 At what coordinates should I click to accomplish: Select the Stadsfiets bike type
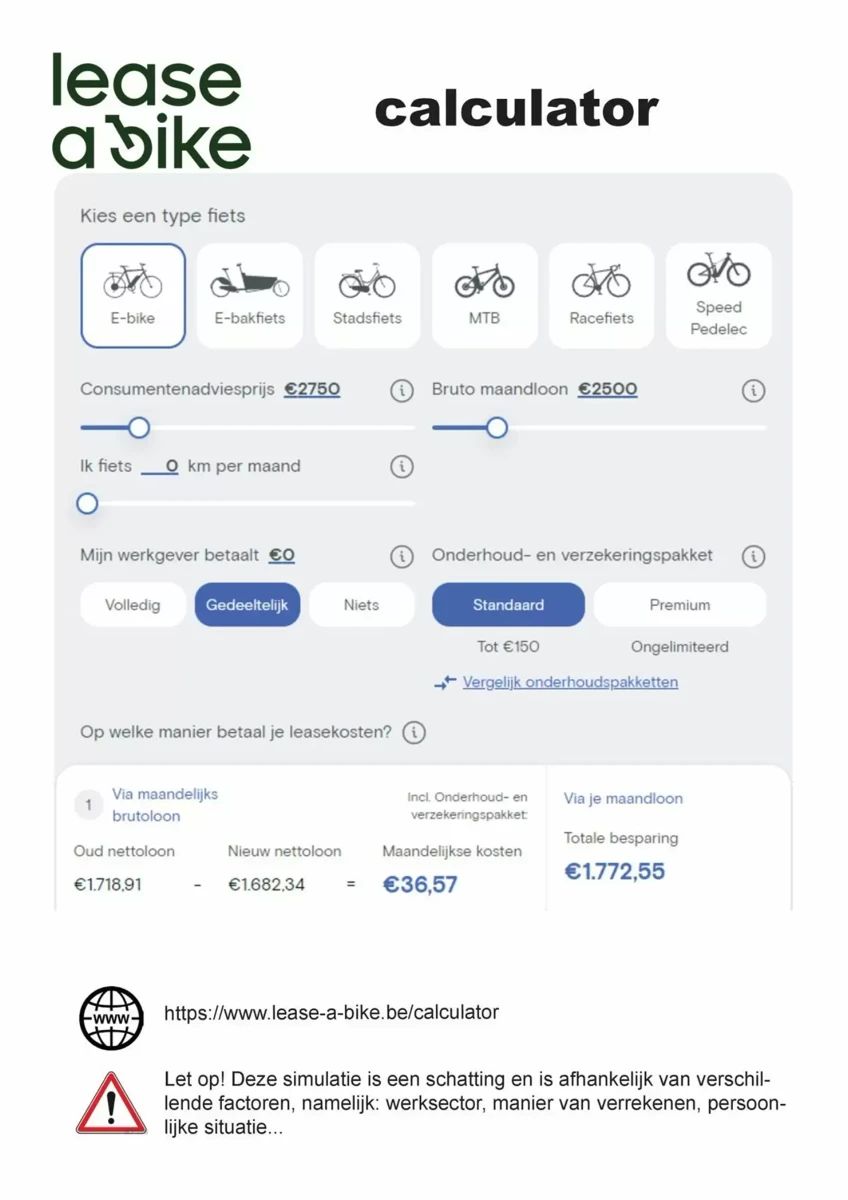point(367,296)
